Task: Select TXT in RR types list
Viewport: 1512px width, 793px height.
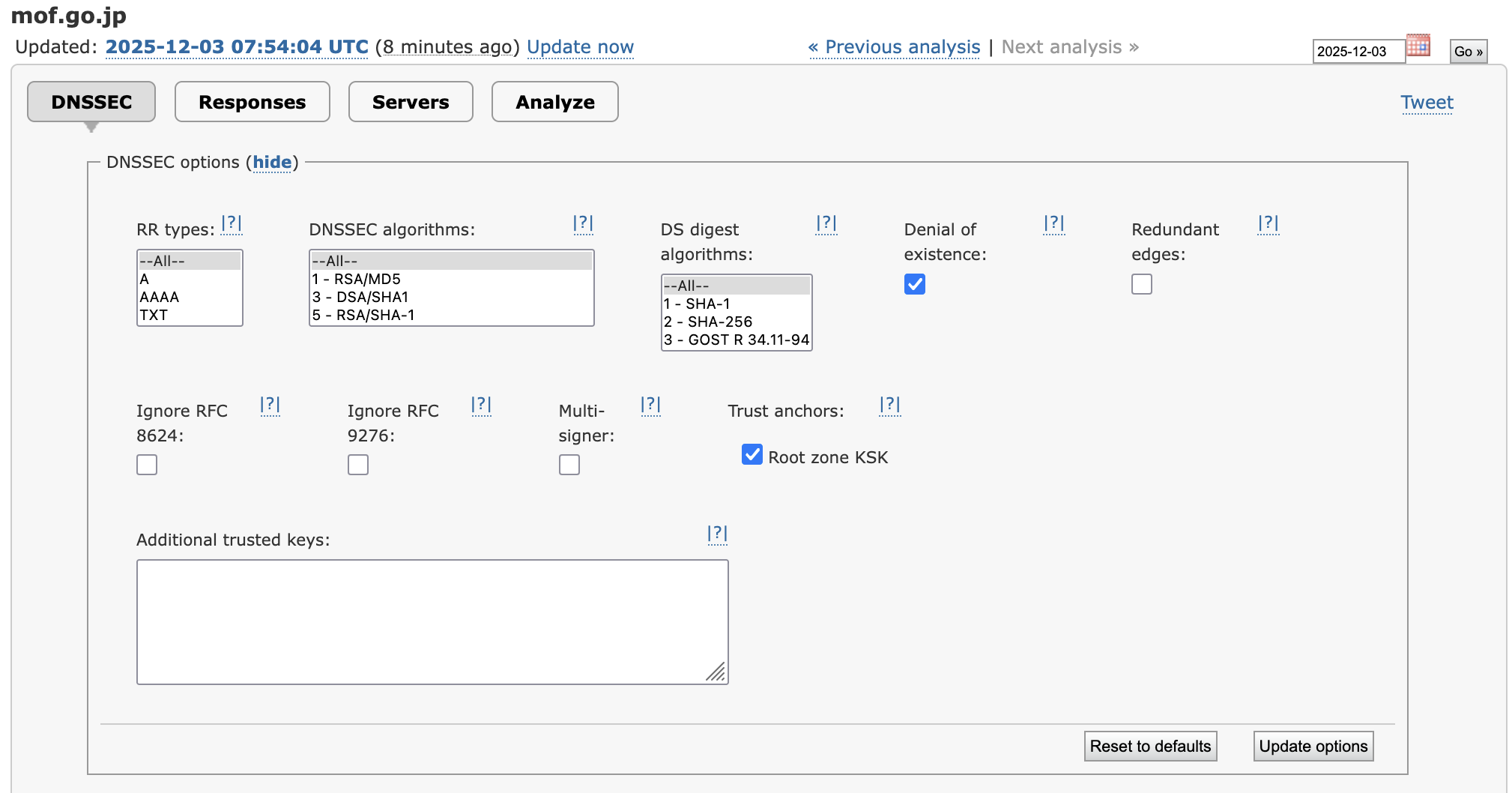Action: [x=190, y=315]
